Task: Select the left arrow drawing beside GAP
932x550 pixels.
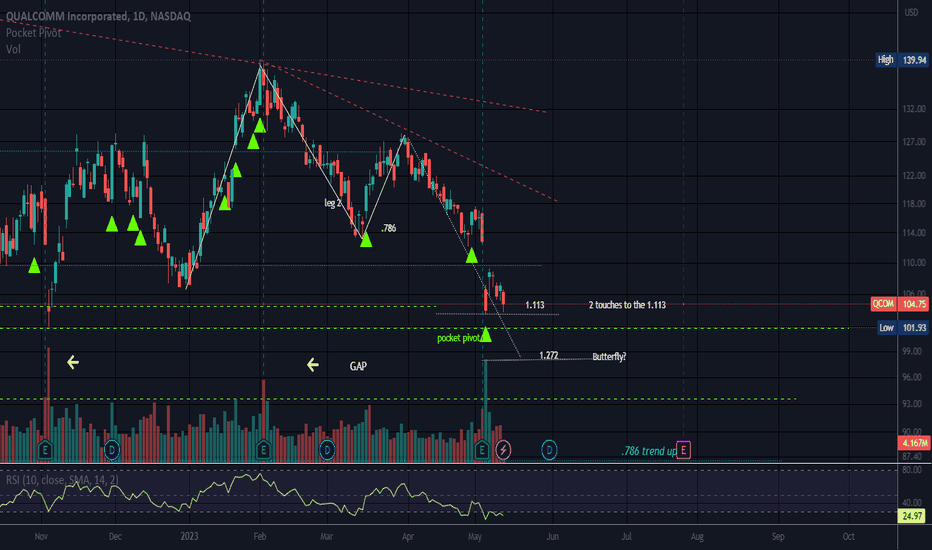Action: tap(313, 364)
